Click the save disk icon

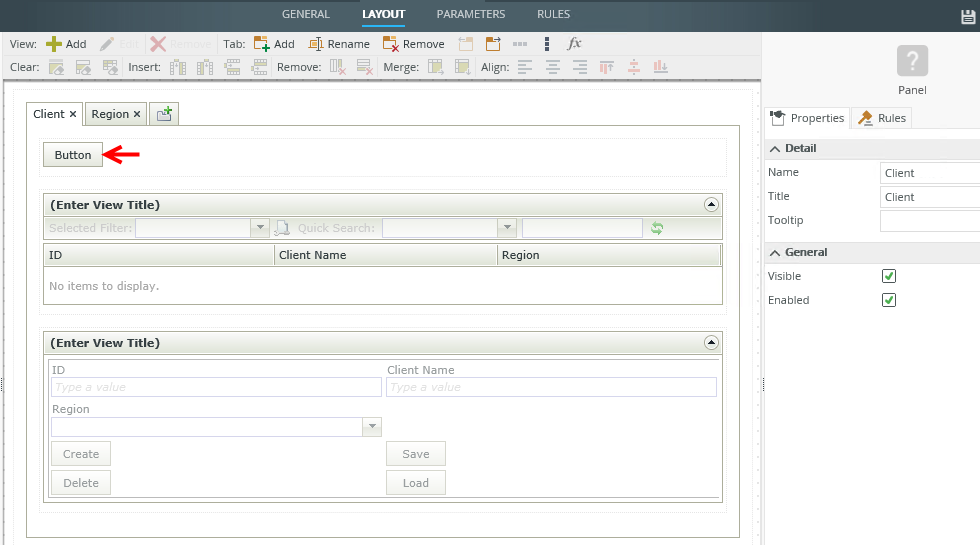coord(966,17)
